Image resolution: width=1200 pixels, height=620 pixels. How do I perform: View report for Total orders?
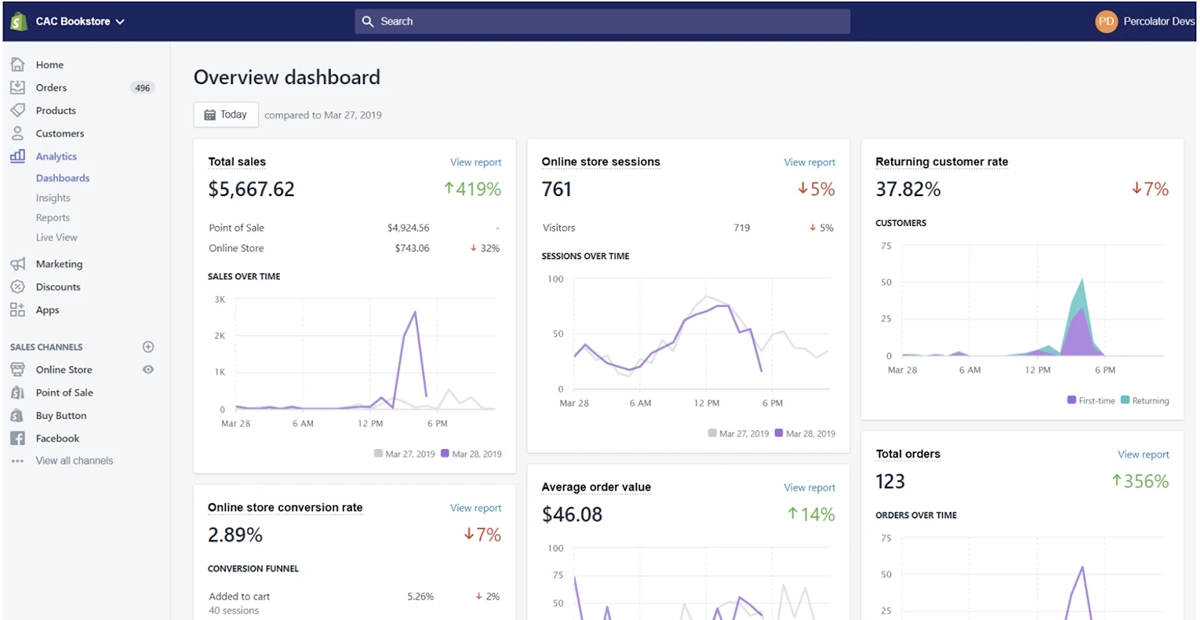point(1143,455)
